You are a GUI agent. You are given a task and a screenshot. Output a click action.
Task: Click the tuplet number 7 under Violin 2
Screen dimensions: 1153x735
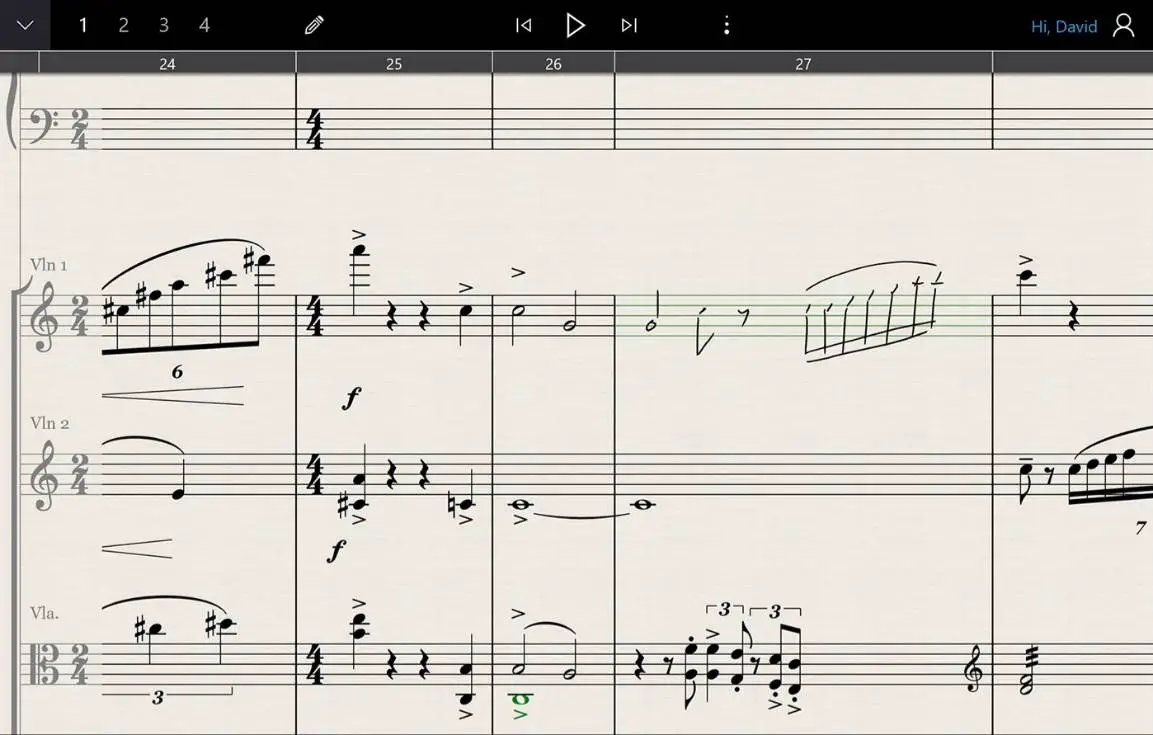1140,528
